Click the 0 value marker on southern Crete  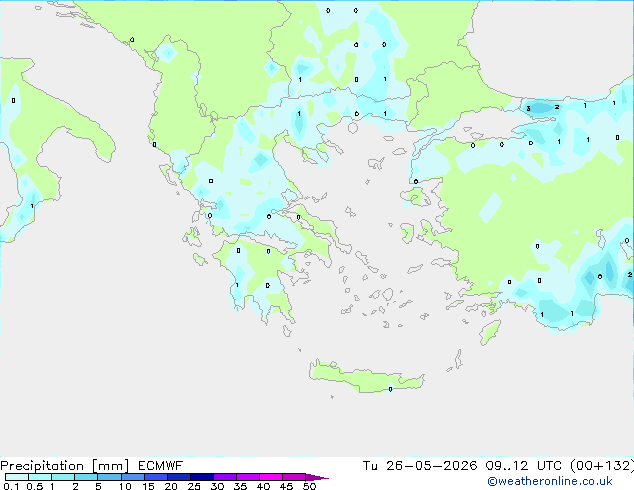click(390, 389)
